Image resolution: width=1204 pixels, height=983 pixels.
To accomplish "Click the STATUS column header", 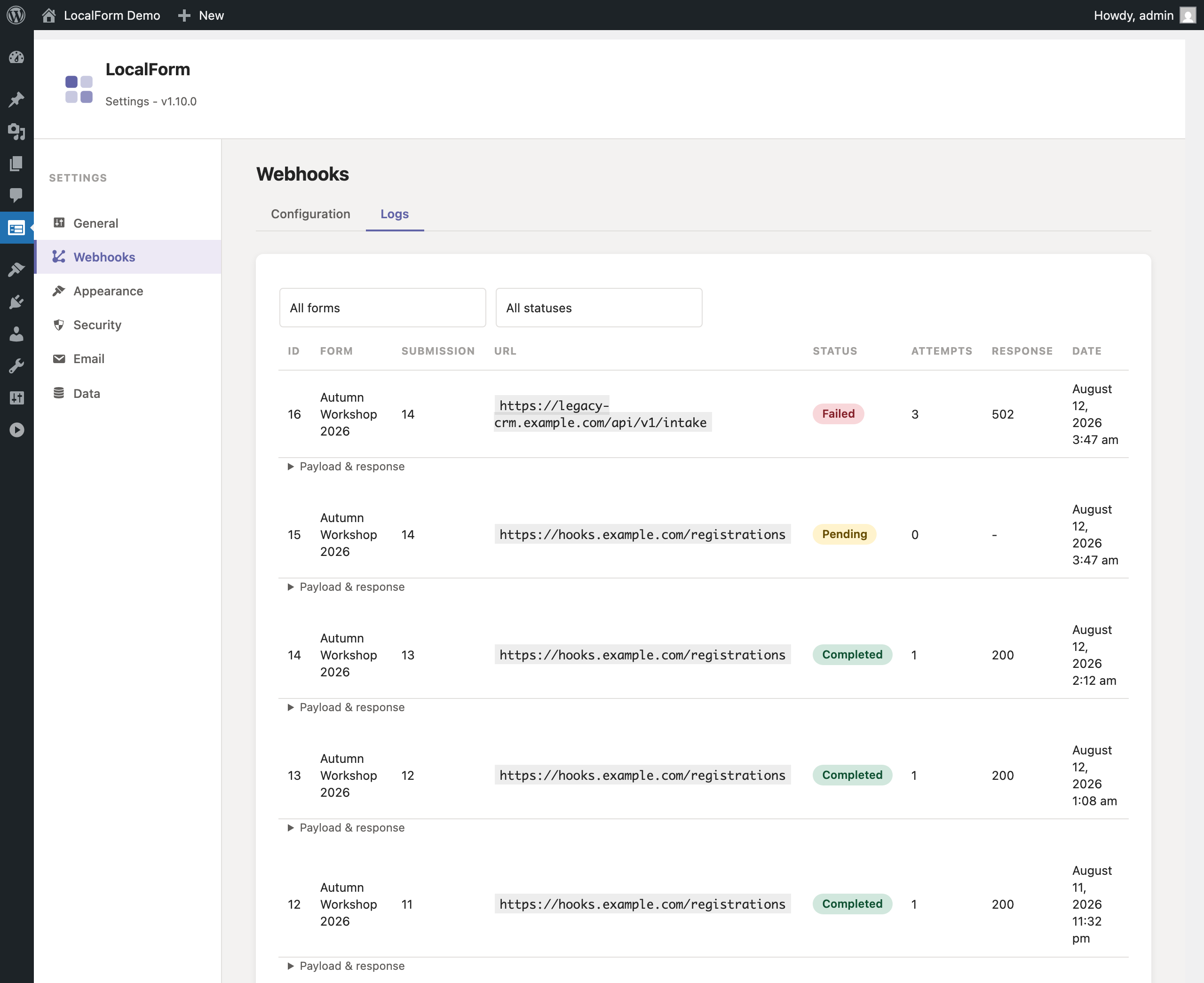I will 835,351.
